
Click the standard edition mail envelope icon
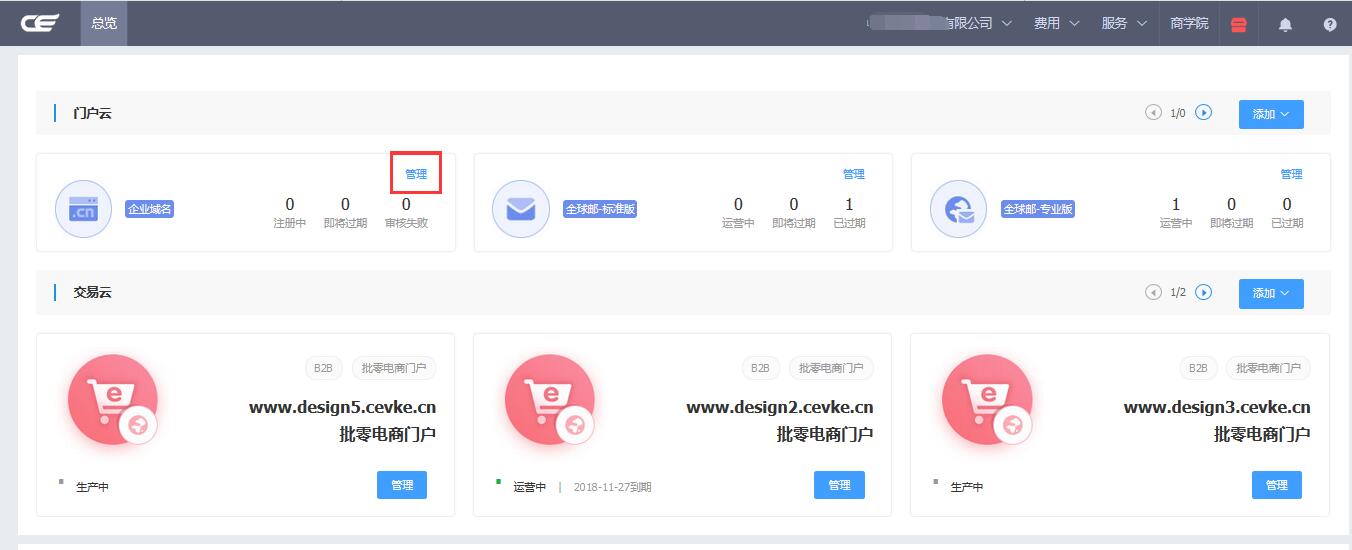[521, 209]
